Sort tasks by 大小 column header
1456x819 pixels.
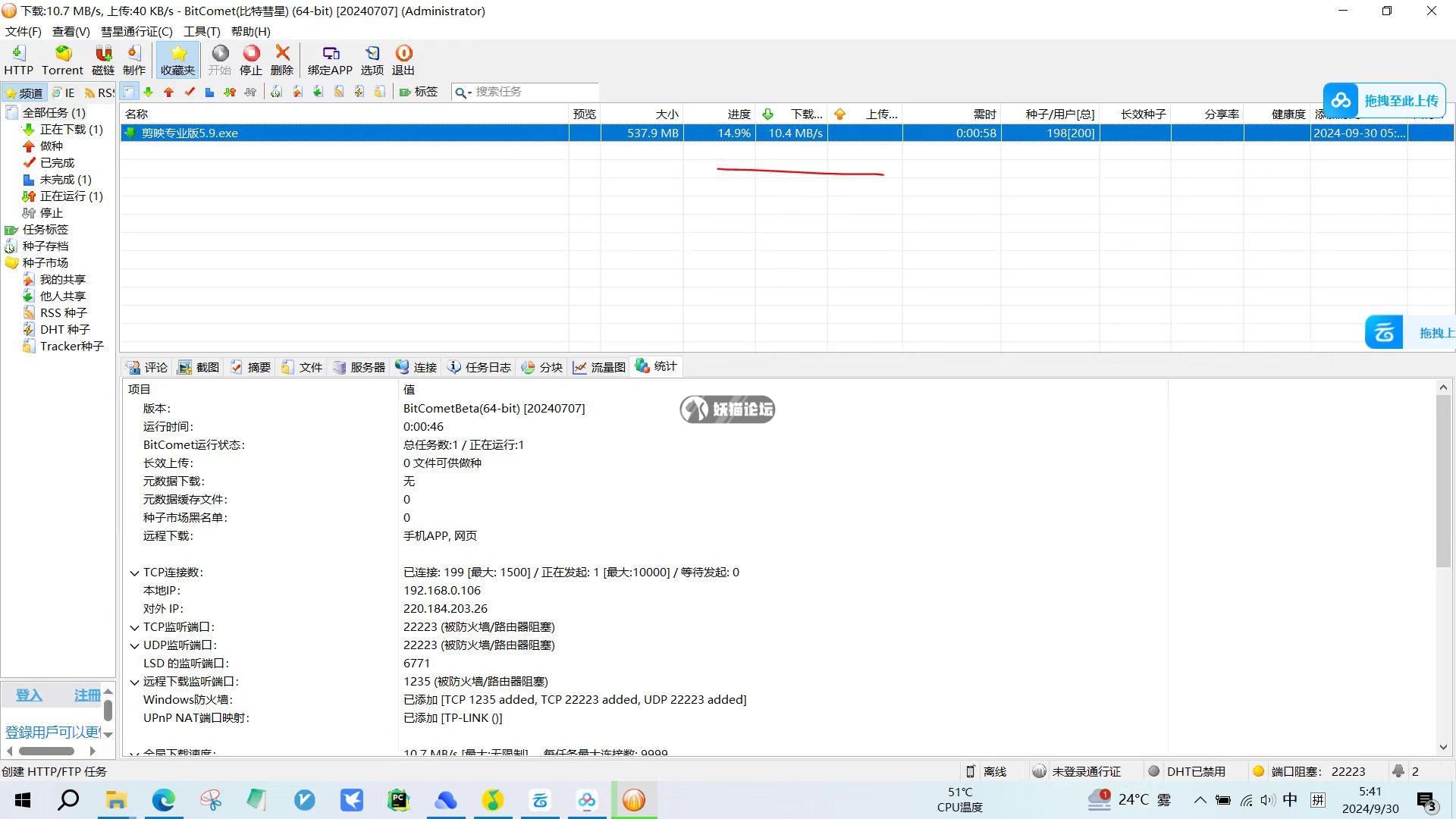point(642,114)
